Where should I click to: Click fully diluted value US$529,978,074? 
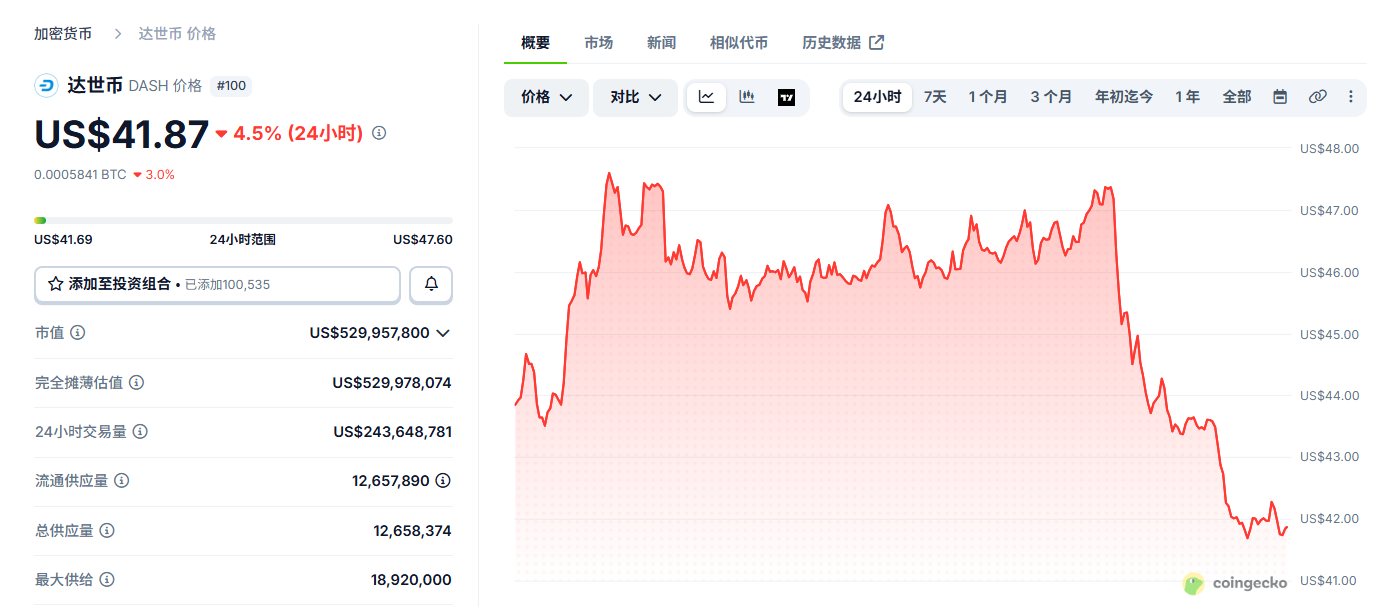coord(392,383)
